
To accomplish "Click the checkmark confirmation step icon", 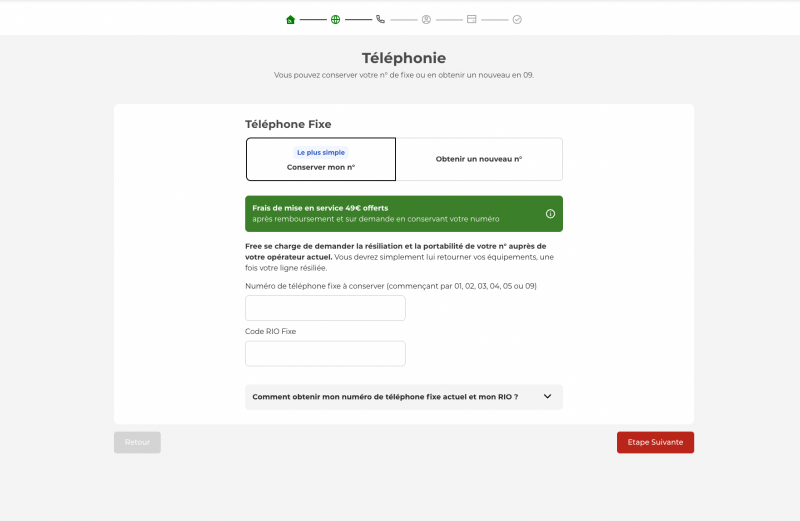I will pos(517,19).
